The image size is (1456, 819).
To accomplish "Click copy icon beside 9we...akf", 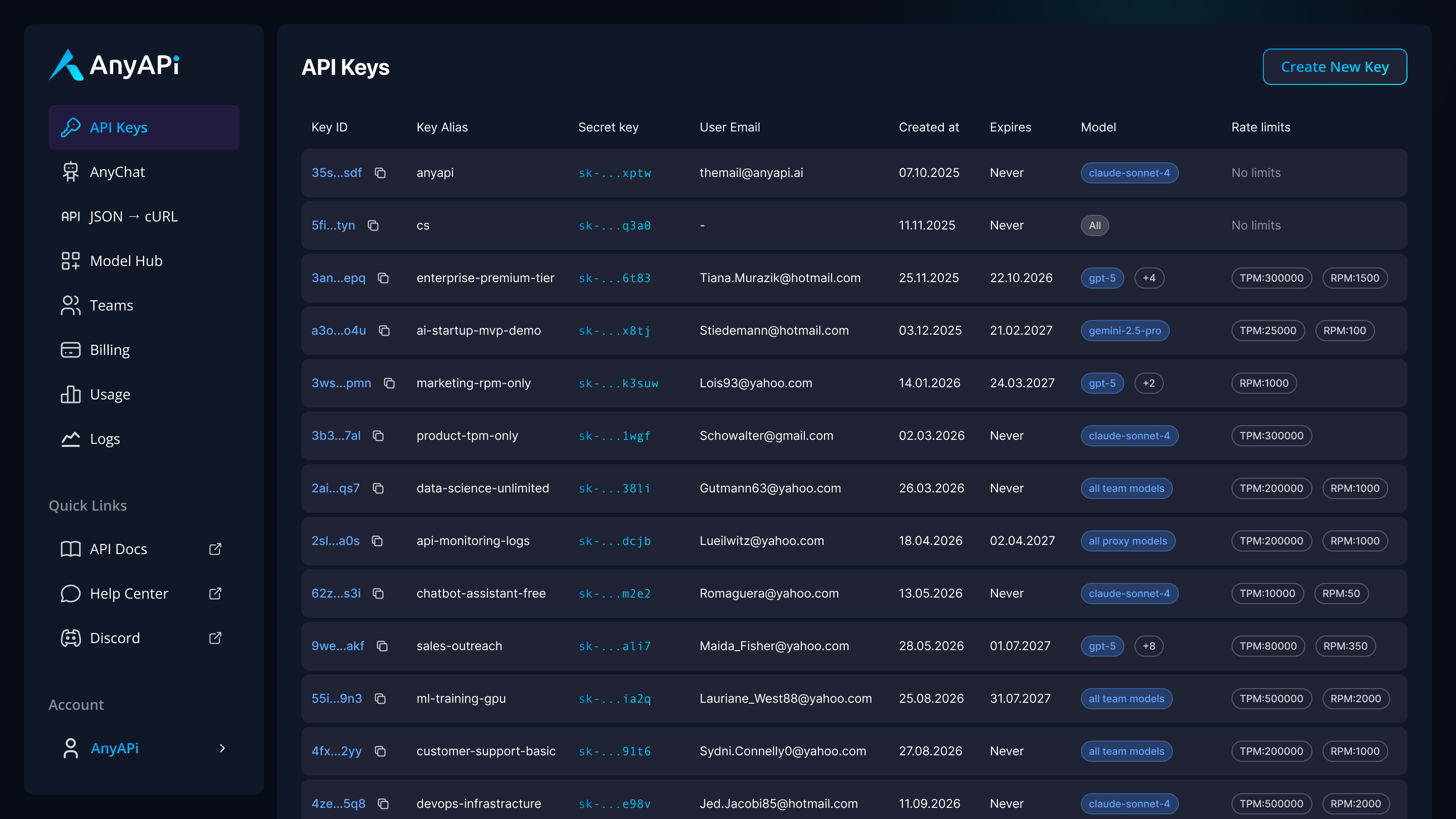I will click(382, 646).
